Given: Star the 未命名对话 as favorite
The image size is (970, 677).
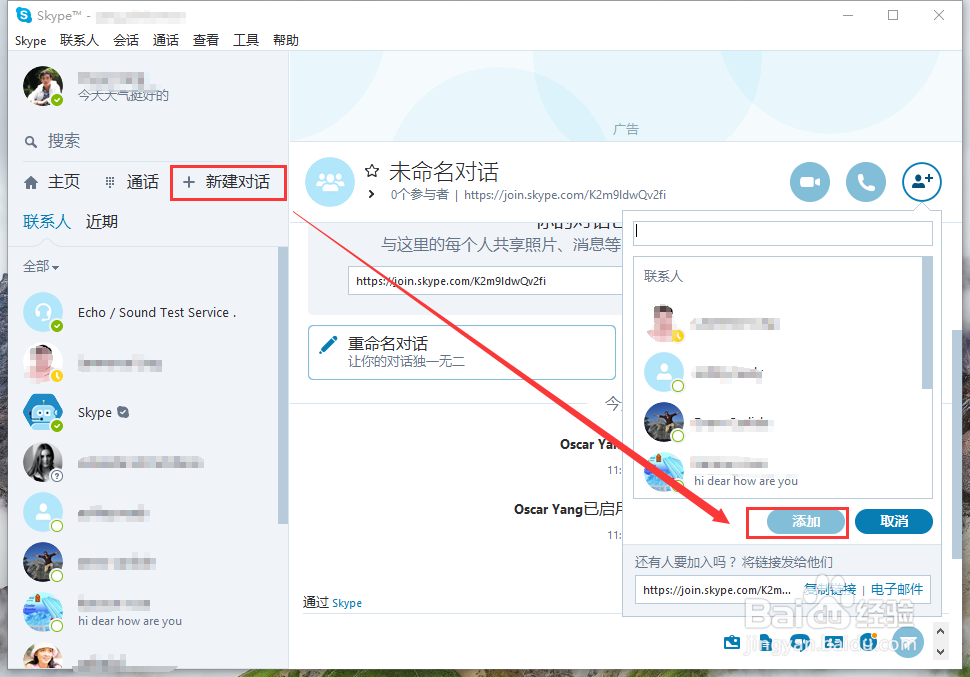Looking at the screenshot, I should point(372,171).
